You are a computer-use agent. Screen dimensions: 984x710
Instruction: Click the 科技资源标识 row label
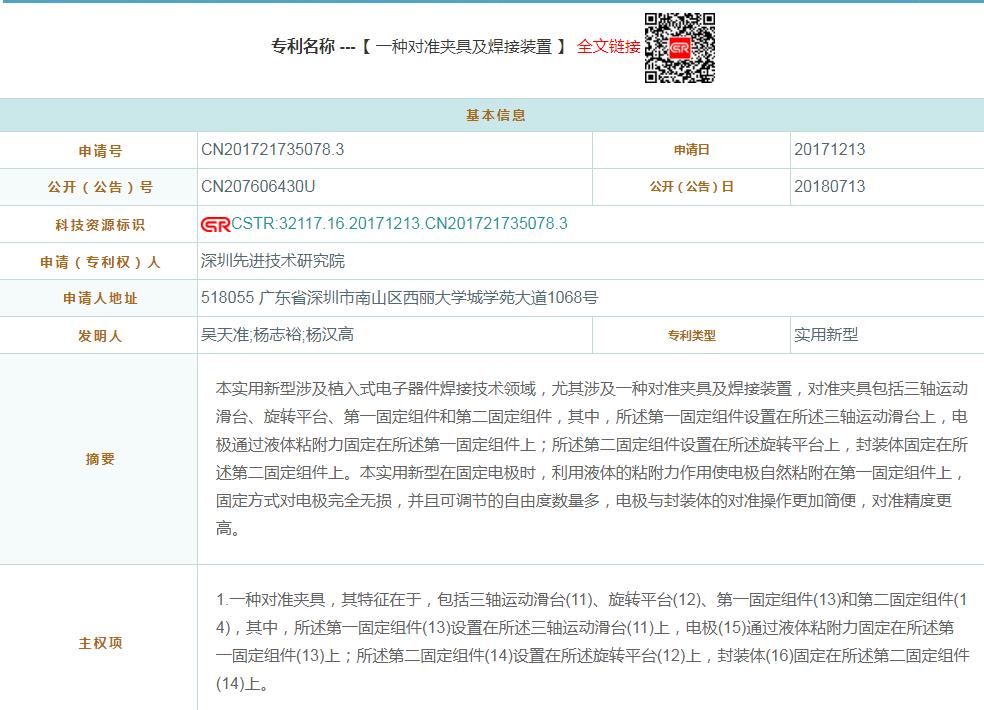pos(99,225)
